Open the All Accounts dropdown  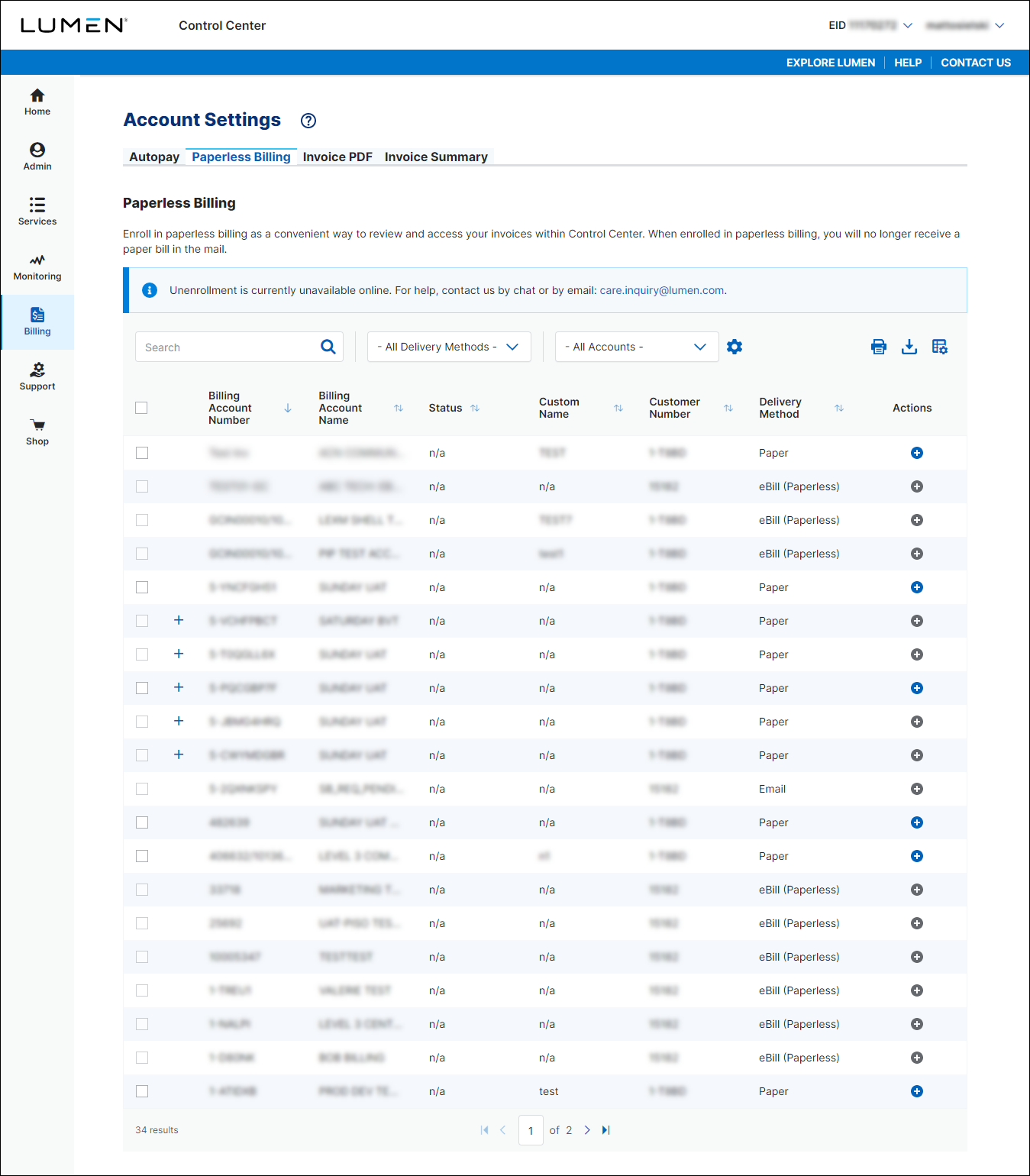[637, 347]
